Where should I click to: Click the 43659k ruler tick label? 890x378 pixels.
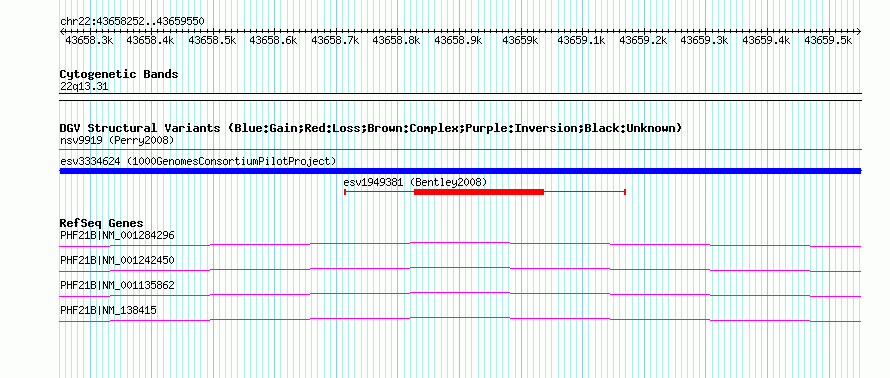tap(520, 40)
